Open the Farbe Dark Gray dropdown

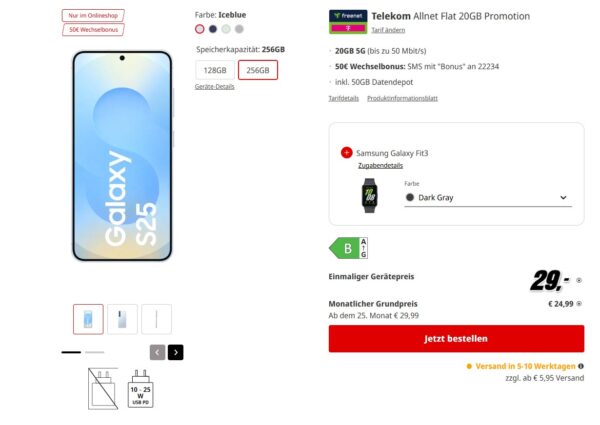pyautogui.click(x=486, y=198)
